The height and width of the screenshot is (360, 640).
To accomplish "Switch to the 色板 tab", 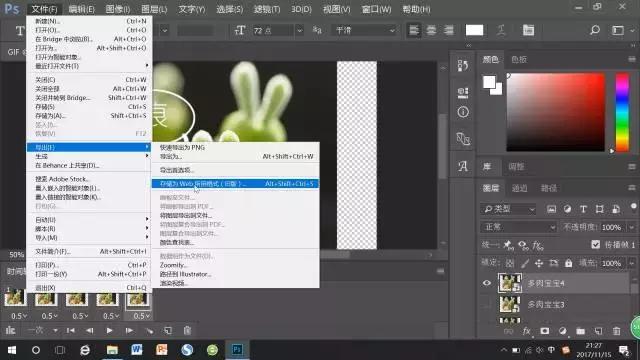I will coord(519,60).
